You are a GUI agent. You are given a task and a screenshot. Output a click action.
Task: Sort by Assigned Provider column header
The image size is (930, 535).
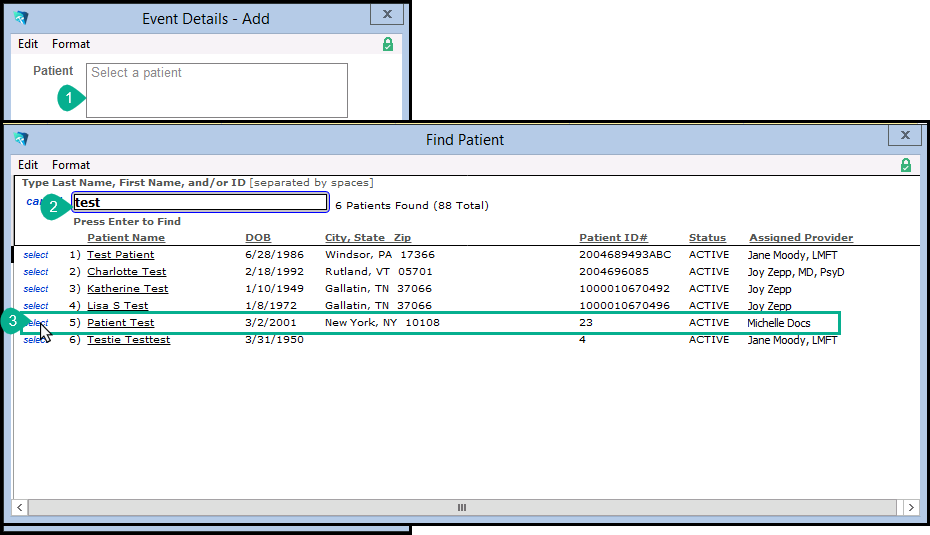(801, 238)
